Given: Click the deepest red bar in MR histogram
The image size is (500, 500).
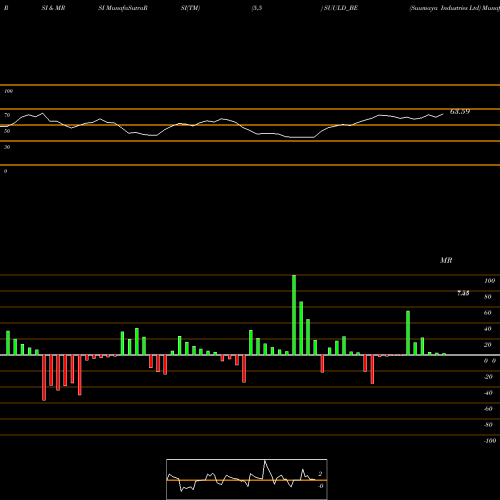Looking at the screenshot, I should pyautogui.click(x=44, y=378).
